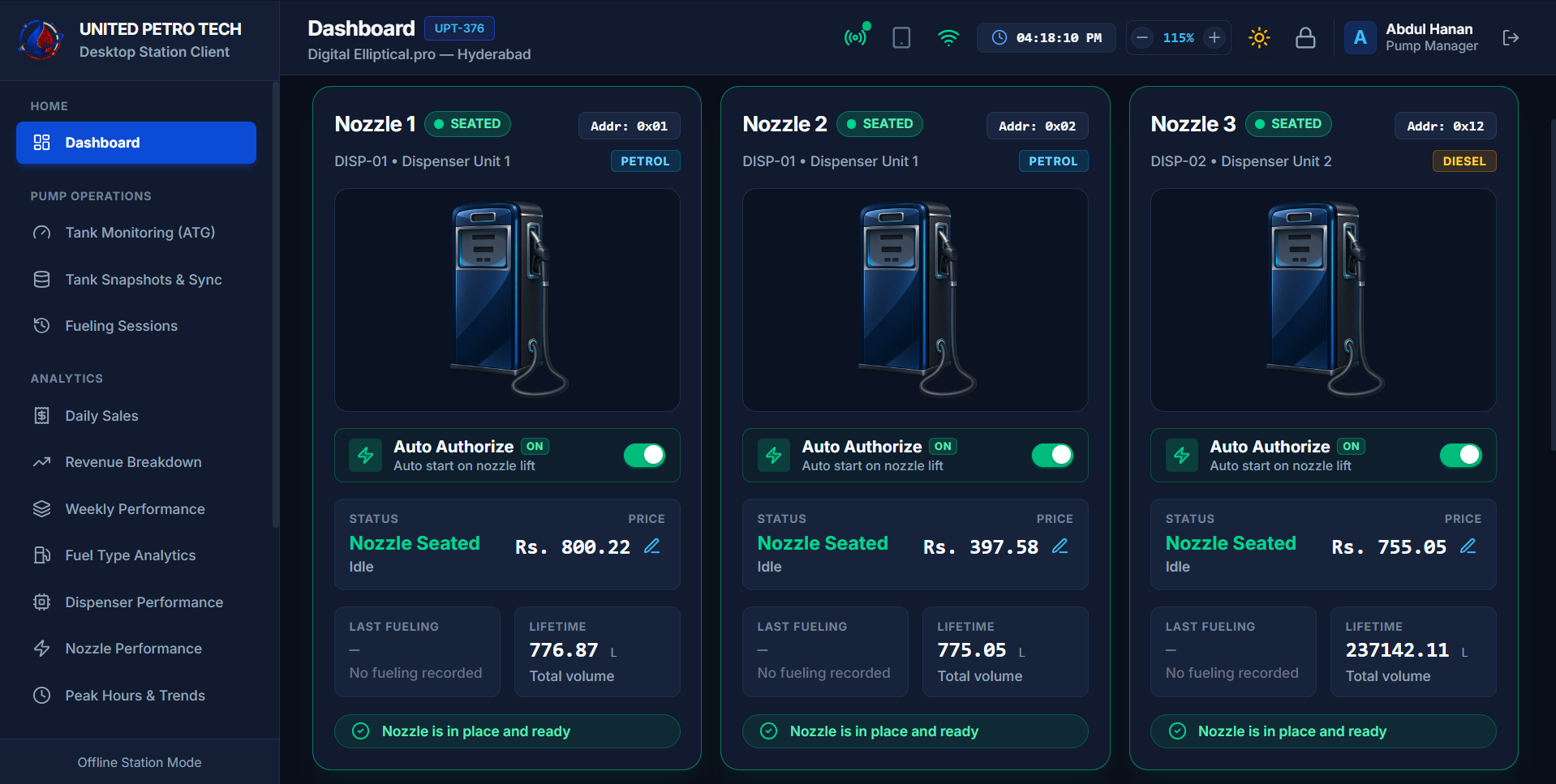Viewport: 1556px width, 784px height.
Task: Edit the Rs. 397.58 price pencil icon
Action: pos(1060,546)
